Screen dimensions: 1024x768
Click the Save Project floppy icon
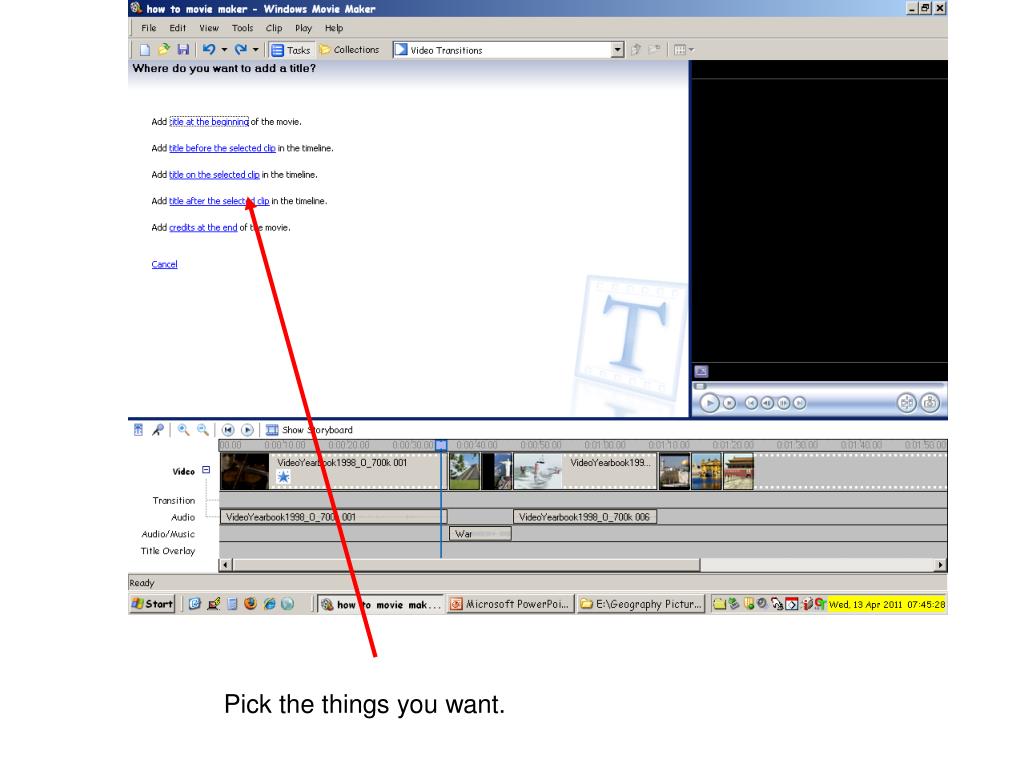coord(183,50)
